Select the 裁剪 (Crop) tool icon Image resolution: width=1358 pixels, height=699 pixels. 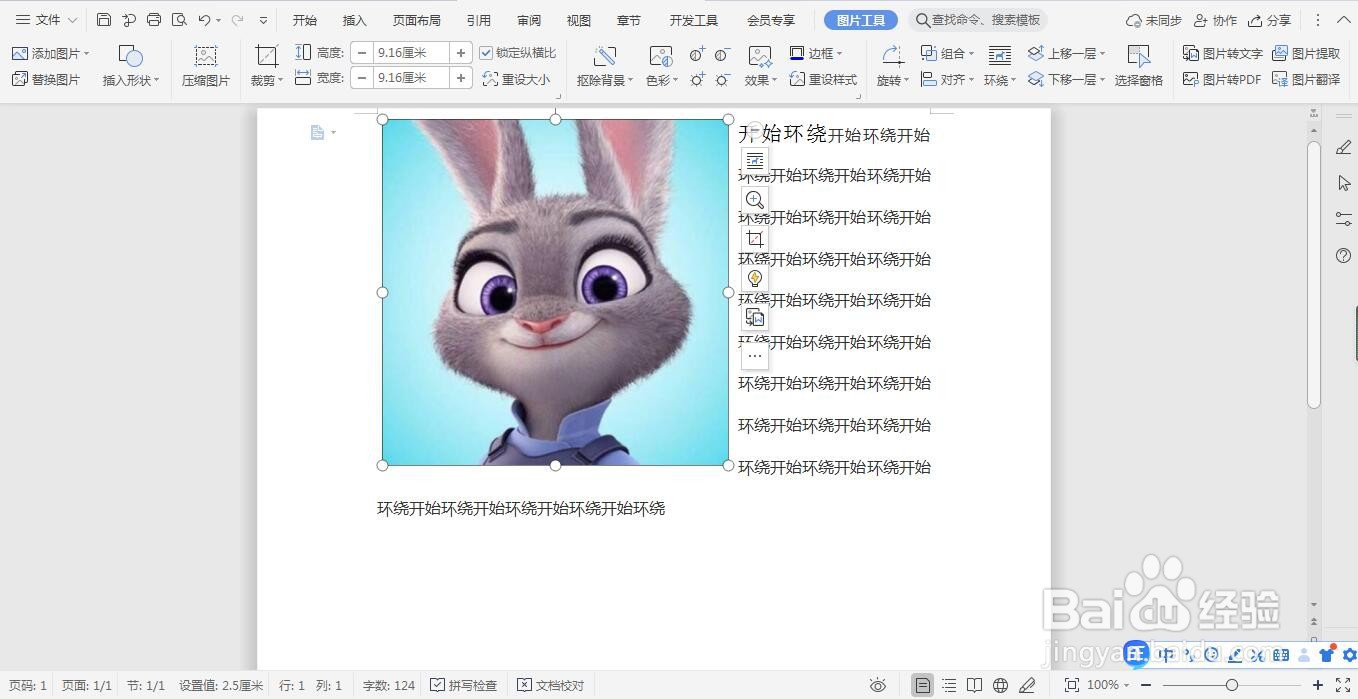coord(266,56)
